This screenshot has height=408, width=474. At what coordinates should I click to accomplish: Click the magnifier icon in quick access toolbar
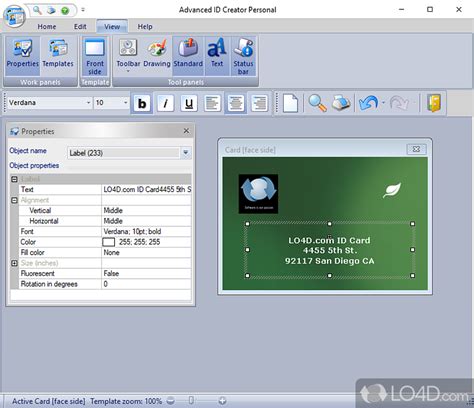37,10
